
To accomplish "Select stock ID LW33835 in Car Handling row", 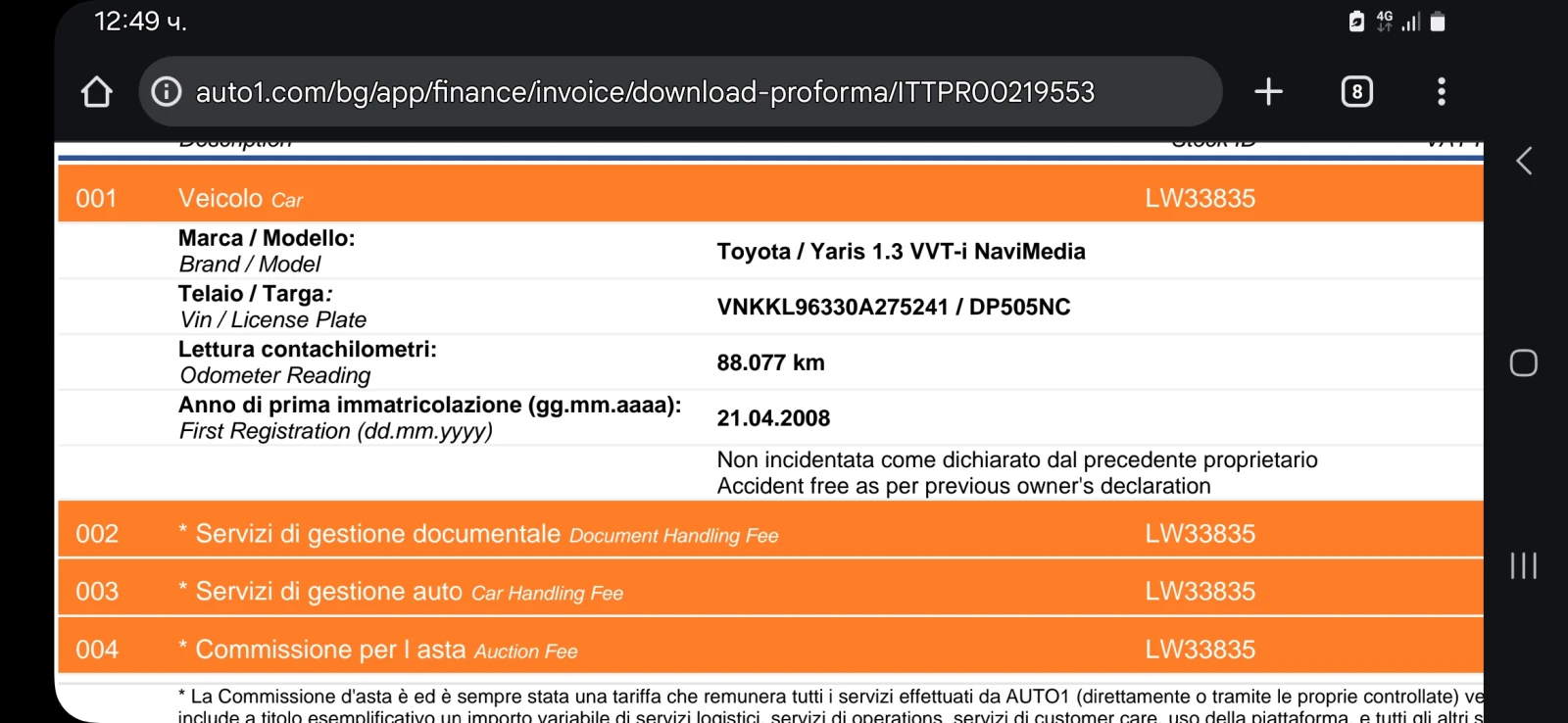I will point(1200,592).
